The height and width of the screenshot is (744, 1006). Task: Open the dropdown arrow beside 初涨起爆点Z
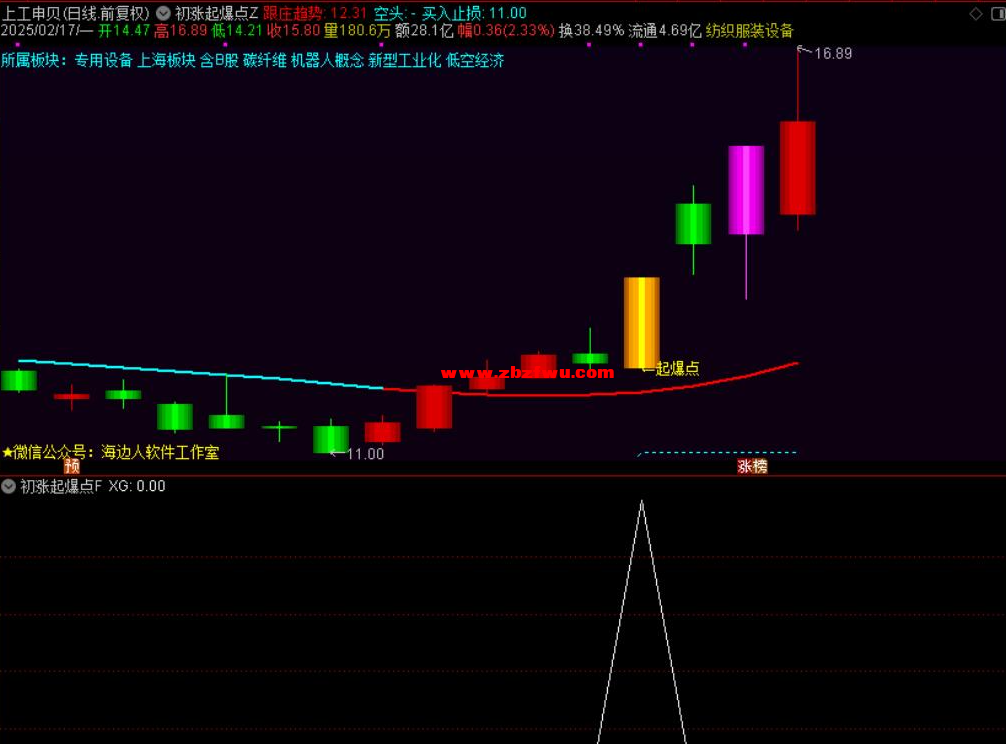tap(164, 13)
